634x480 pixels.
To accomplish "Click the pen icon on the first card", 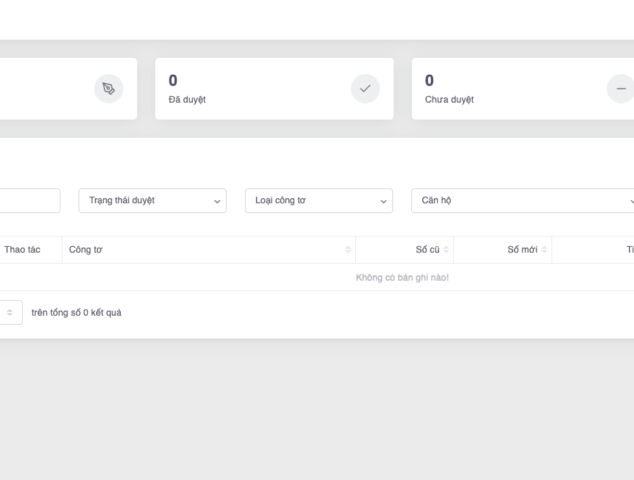I will tap(108, 89).
